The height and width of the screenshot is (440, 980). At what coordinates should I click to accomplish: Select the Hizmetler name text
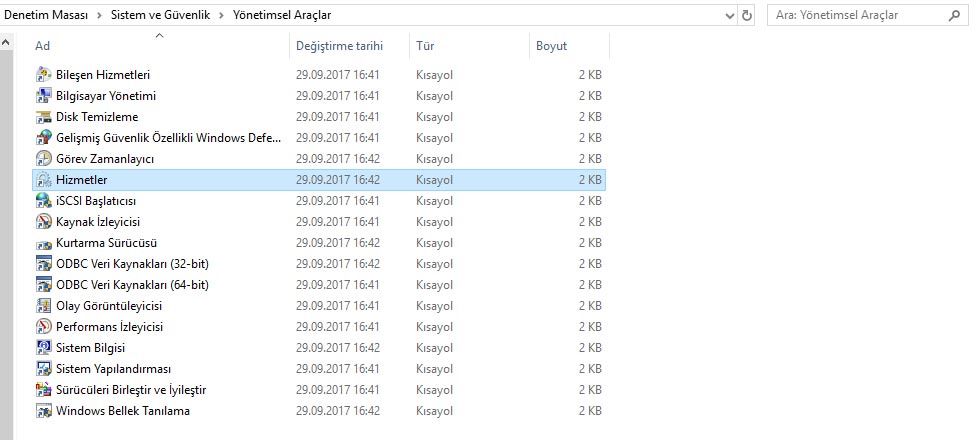[82, 180]
